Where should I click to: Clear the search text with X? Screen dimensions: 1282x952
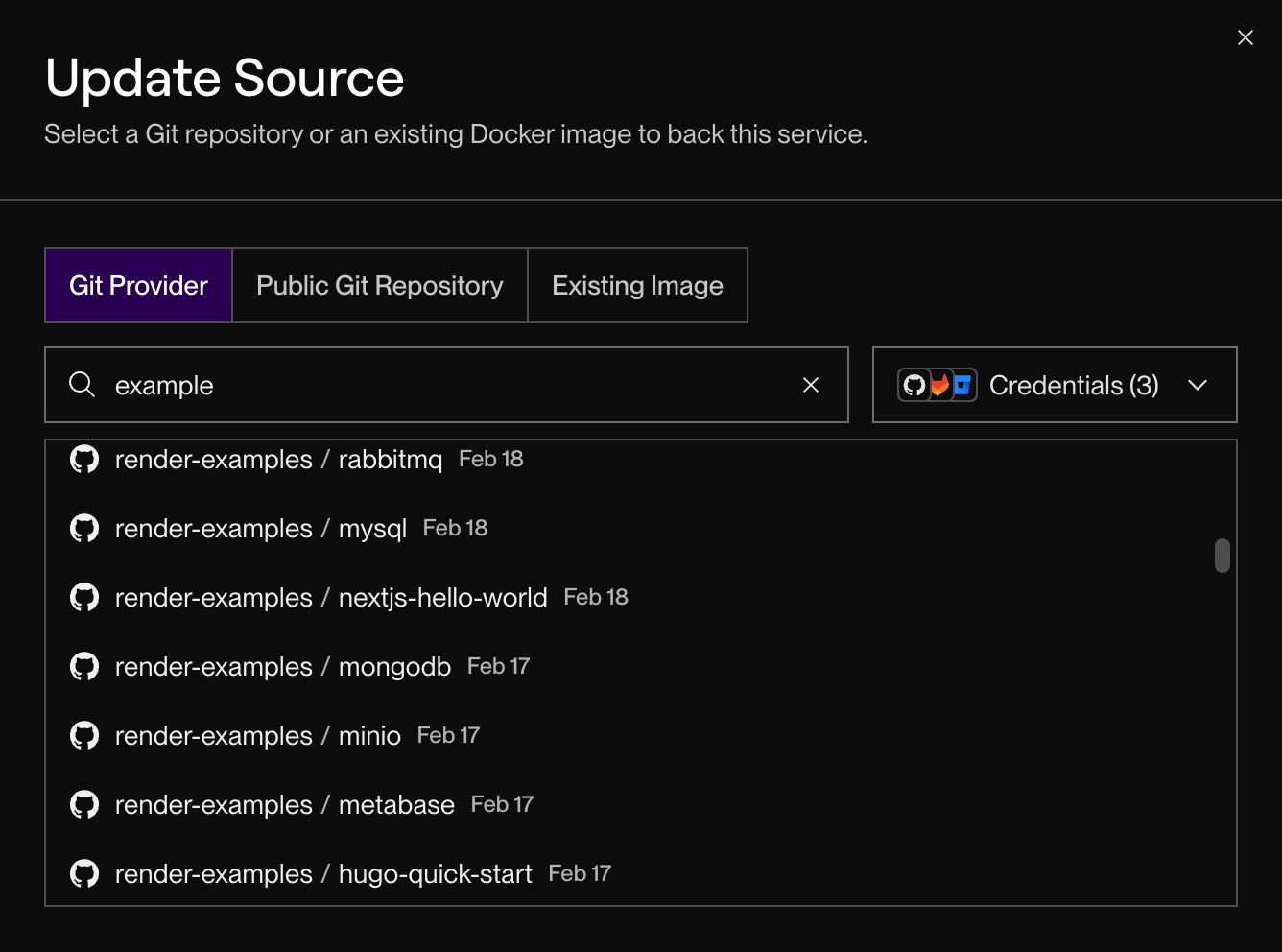coord(811,385)
